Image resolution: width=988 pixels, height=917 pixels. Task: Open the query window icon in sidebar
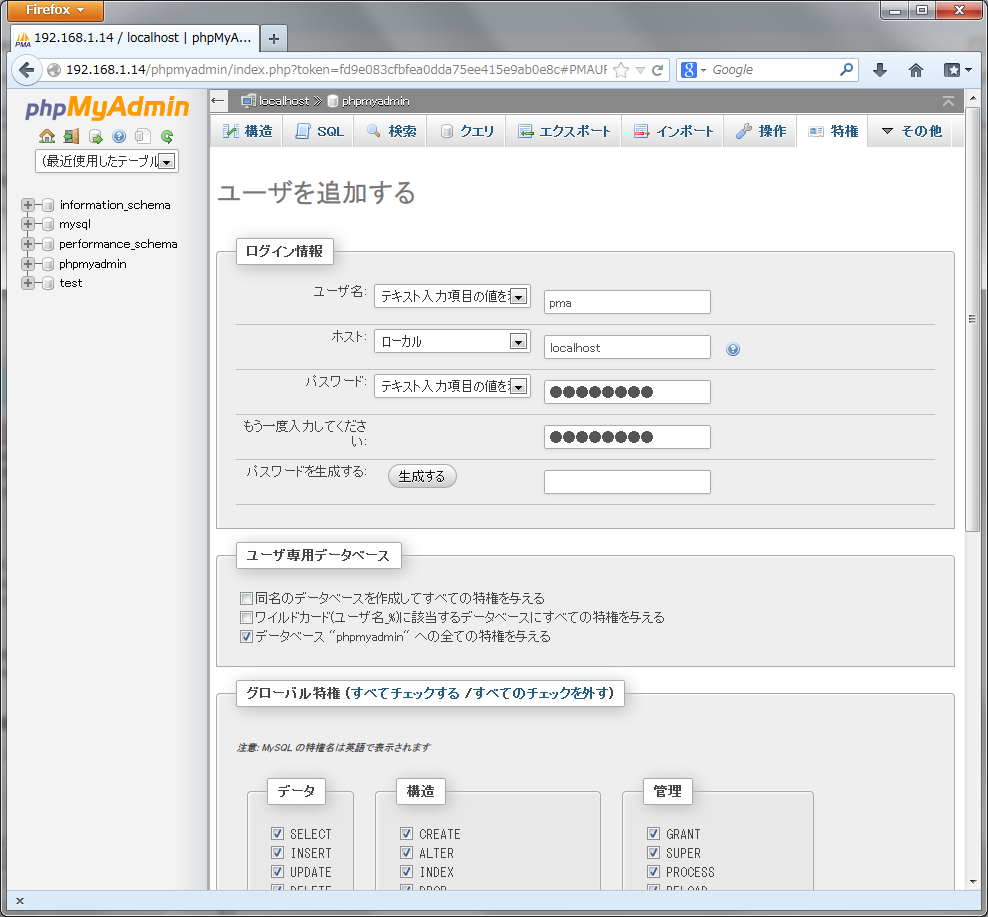95,136
